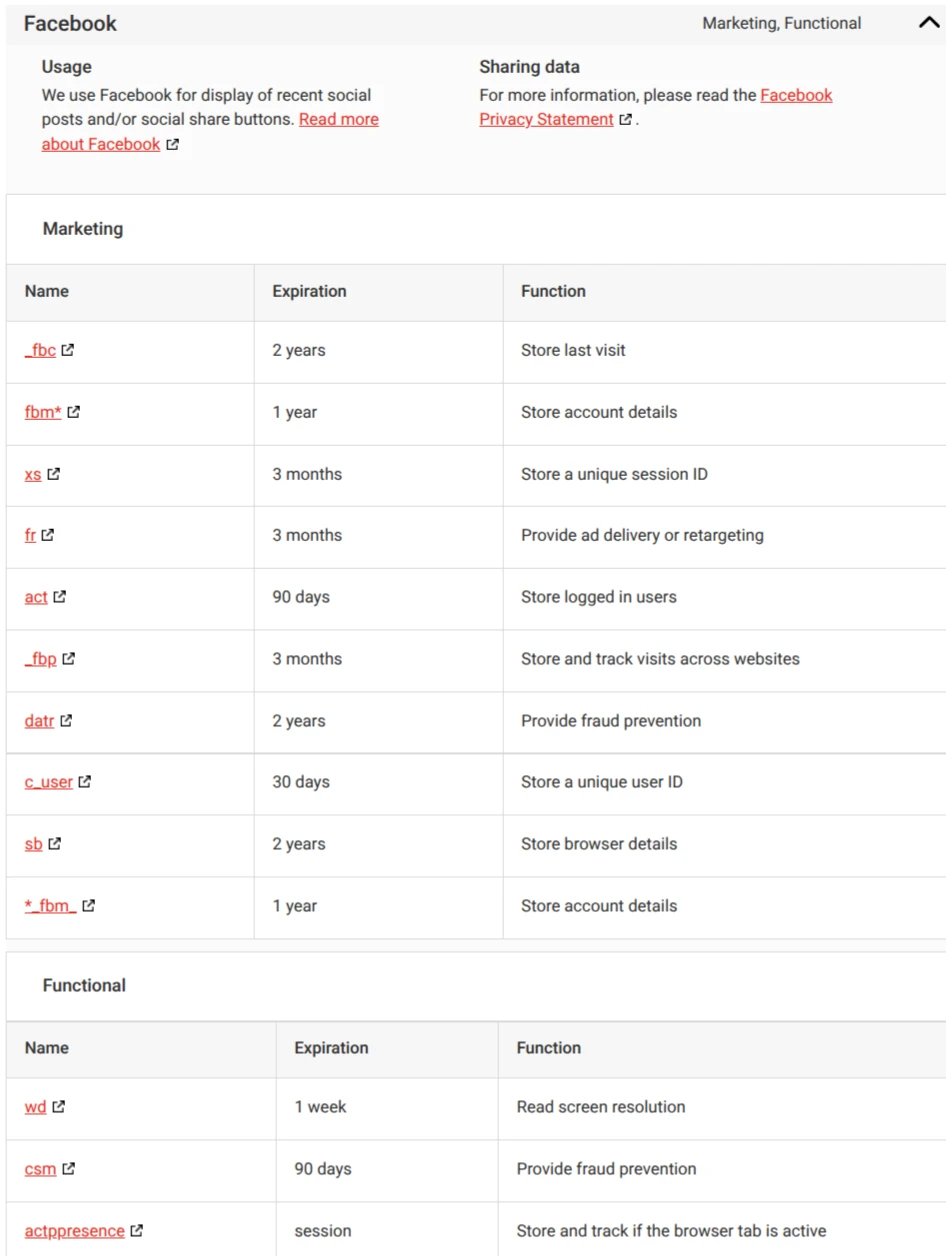Screen dimensions: 946x1256
Task: Click the 'Sharing data' heading
Action: click(x=529, y=67)
